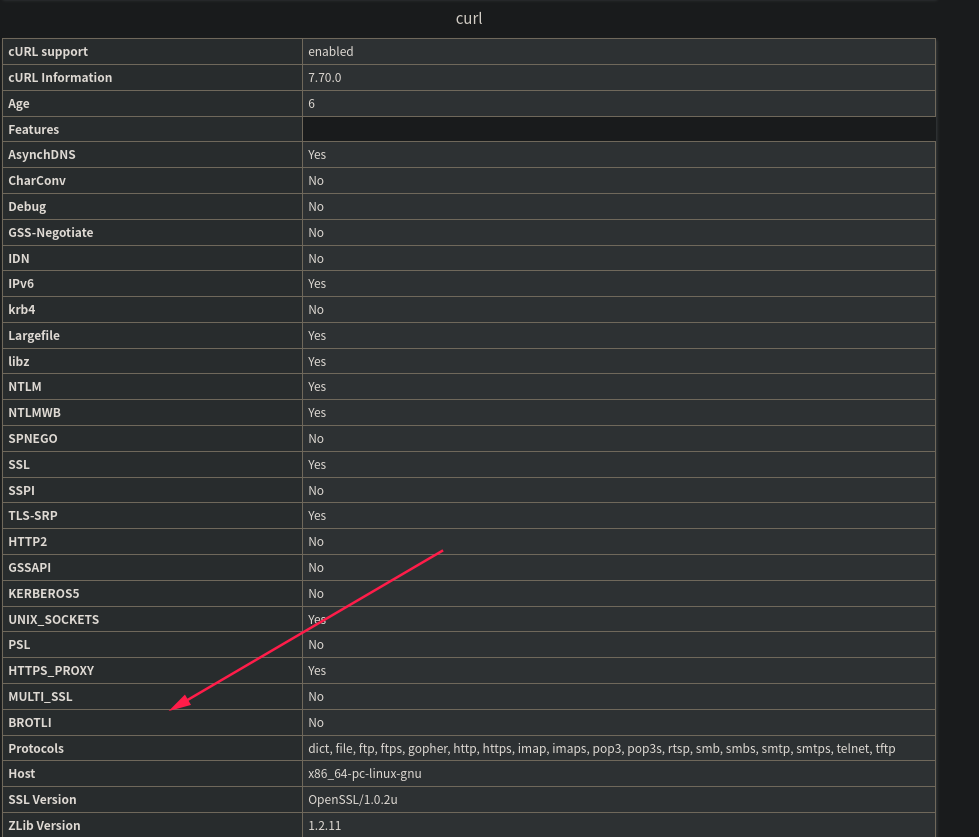
Task: Click the "IDN" feature label
Action: [19, 258]
